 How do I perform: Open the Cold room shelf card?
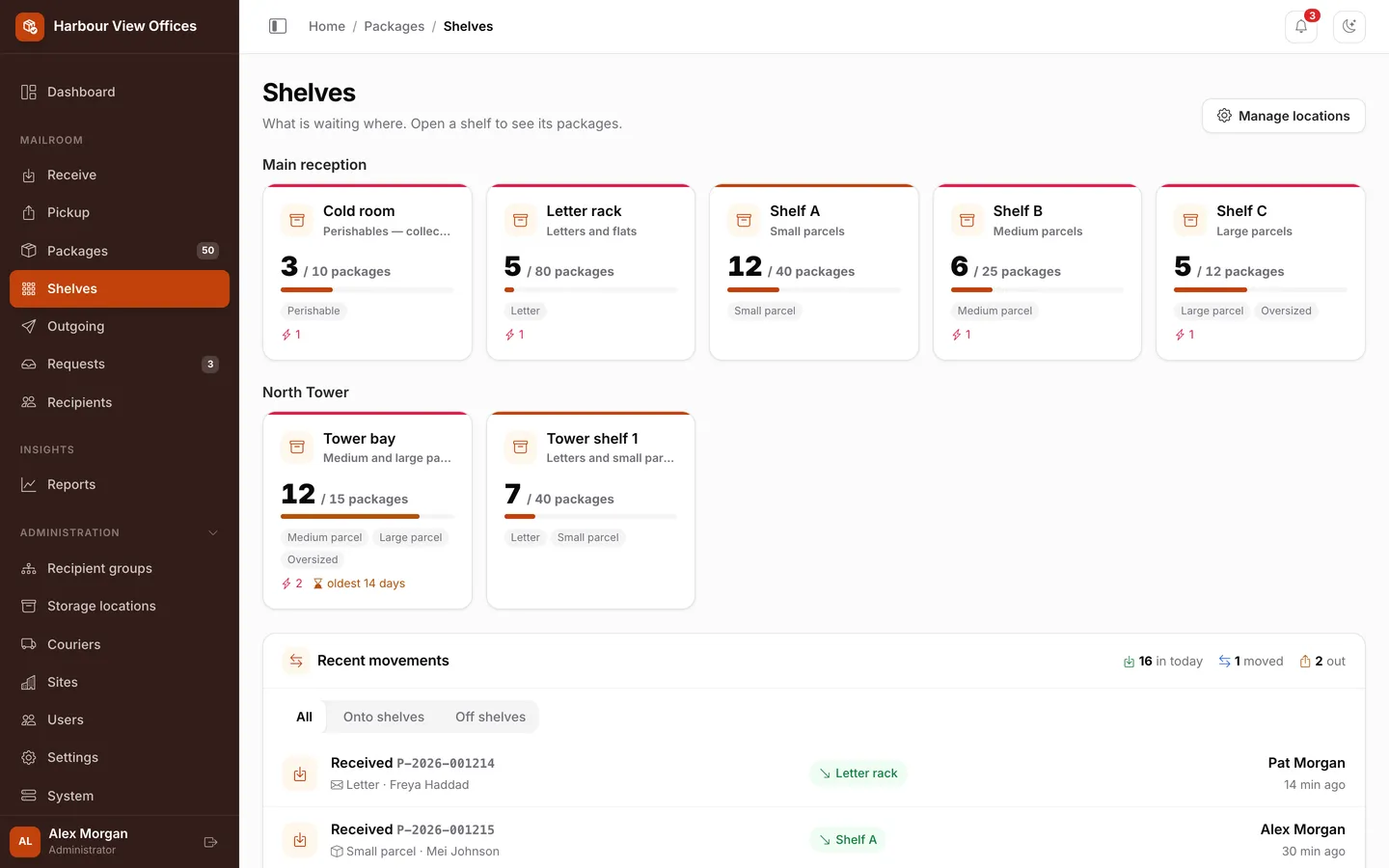[368, 272]
